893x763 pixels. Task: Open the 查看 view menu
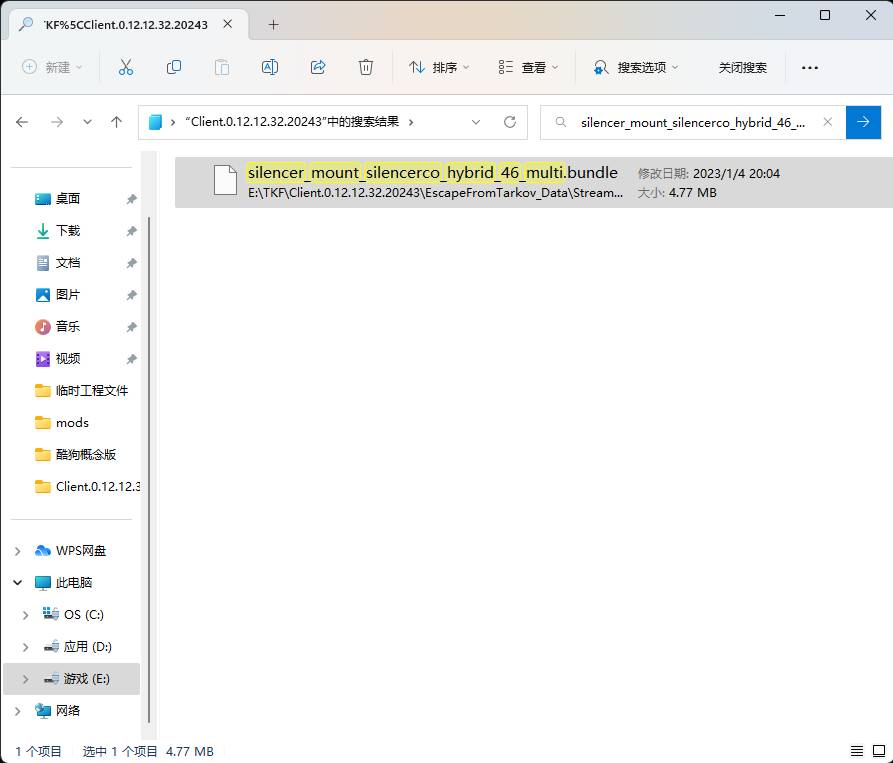(x=528, y=67)
